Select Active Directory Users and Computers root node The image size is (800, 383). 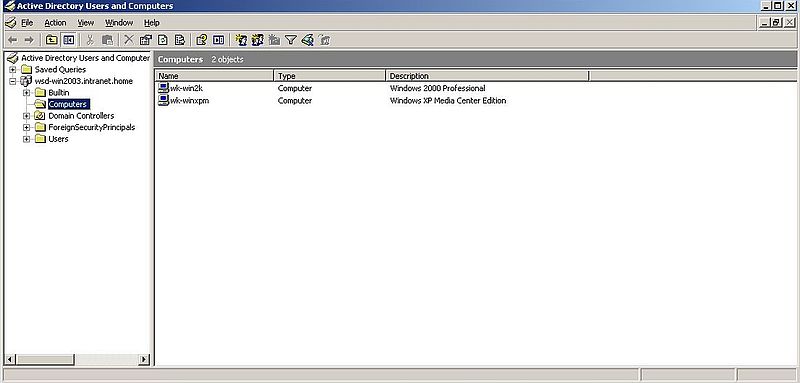click(85, 58)
